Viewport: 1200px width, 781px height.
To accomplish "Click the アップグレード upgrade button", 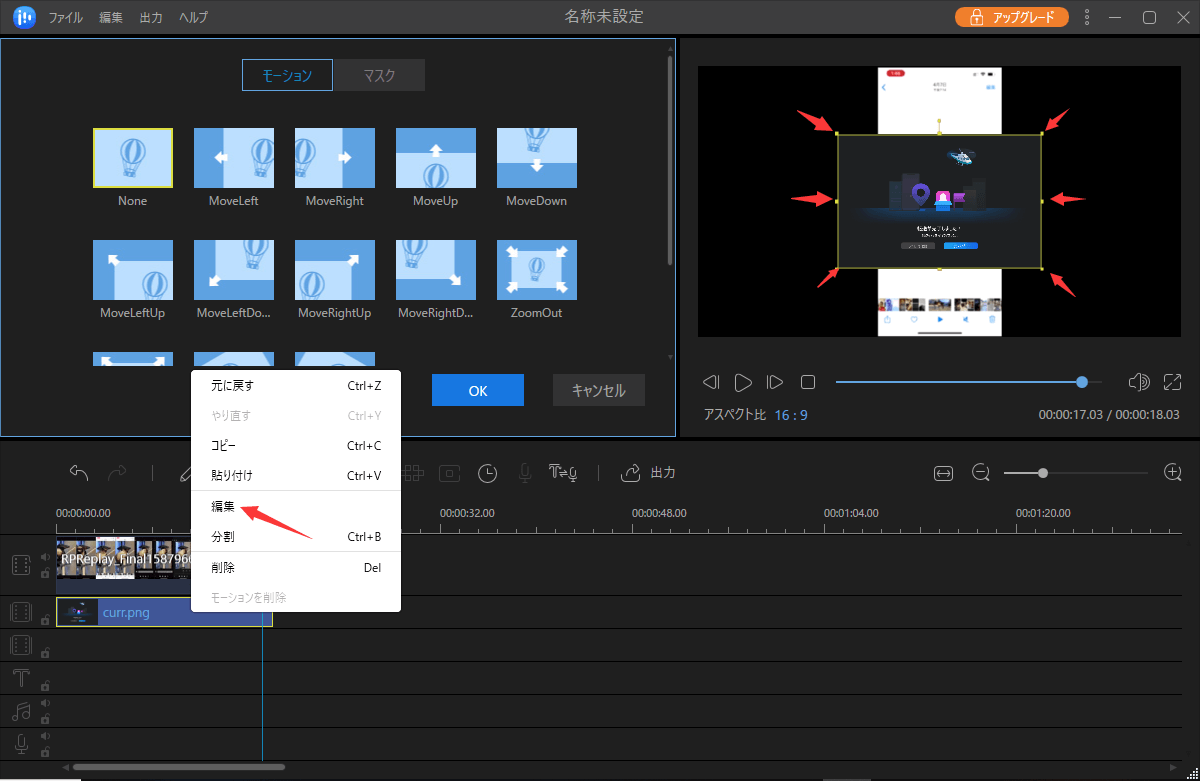I will point(1011,17).
